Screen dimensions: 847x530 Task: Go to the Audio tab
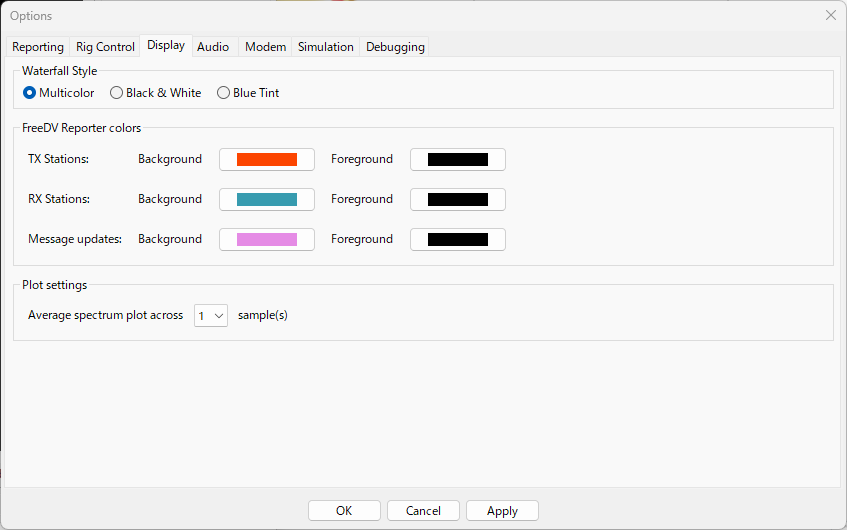[x=213, y=47]
